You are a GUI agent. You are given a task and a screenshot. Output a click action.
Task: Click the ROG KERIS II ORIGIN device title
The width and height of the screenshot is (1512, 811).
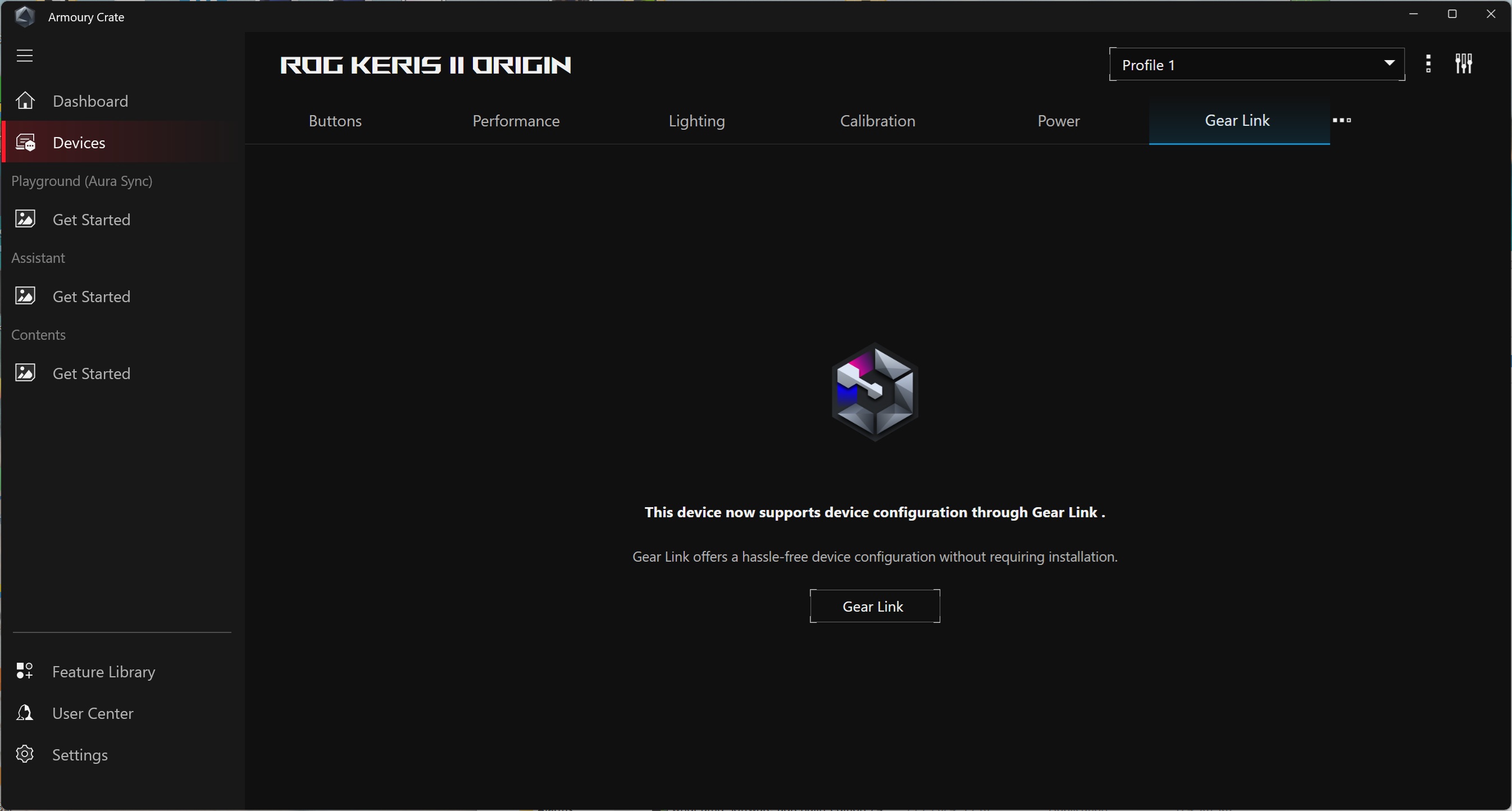click(426, 65)
